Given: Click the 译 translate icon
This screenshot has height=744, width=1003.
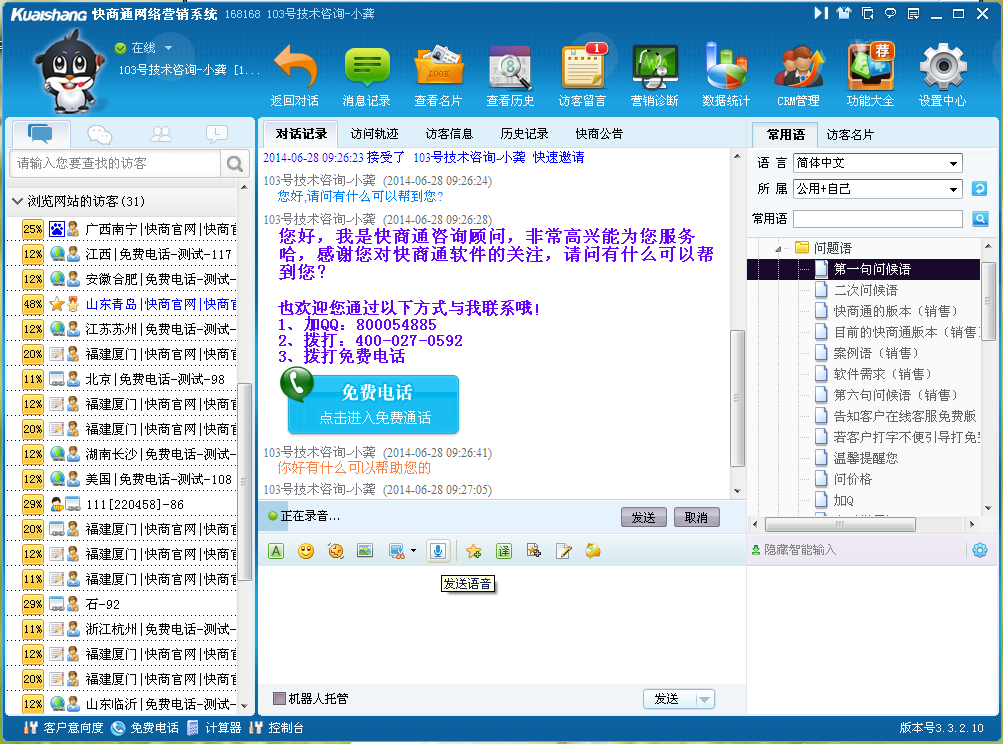Looking at the screenshot, I should coord(505,550).
